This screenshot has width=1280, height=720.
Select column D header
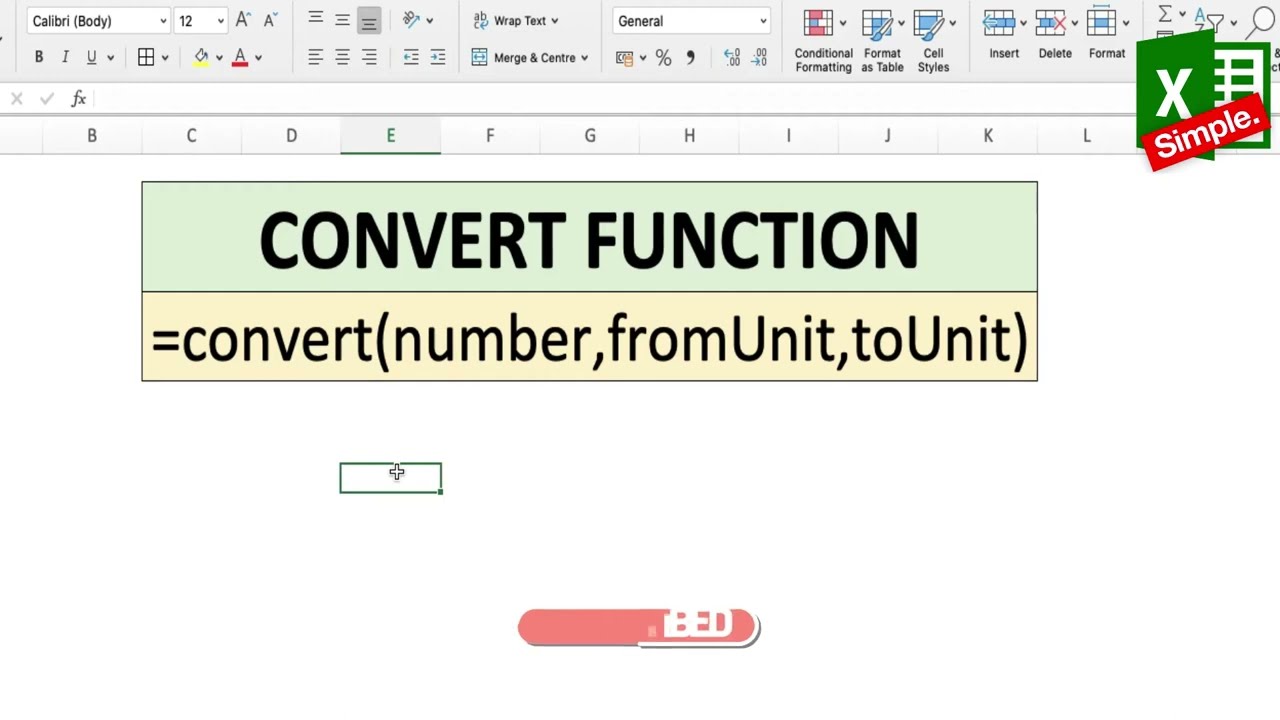(x=291, y=136)
